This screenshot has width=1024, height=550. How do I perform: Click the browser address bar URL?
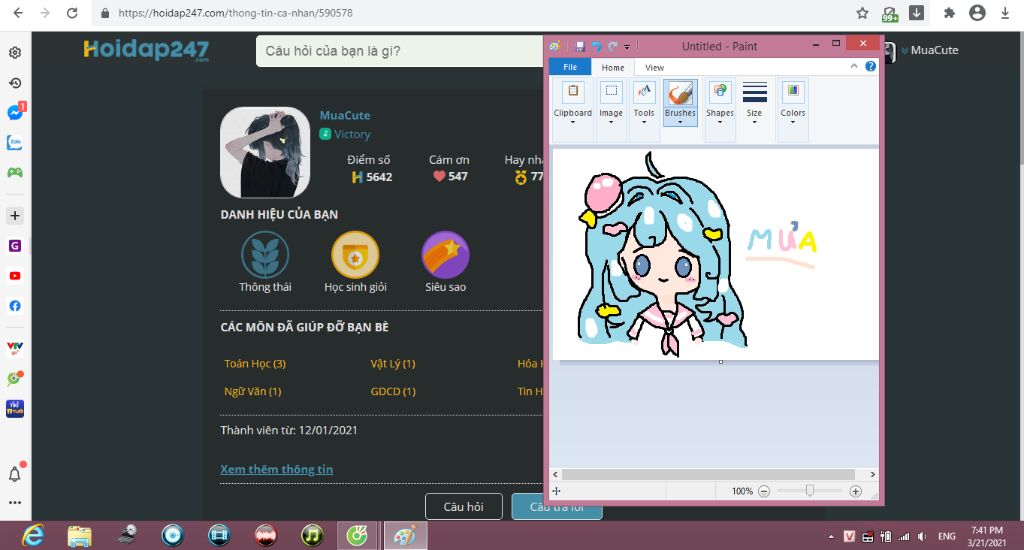pos(235,13)
